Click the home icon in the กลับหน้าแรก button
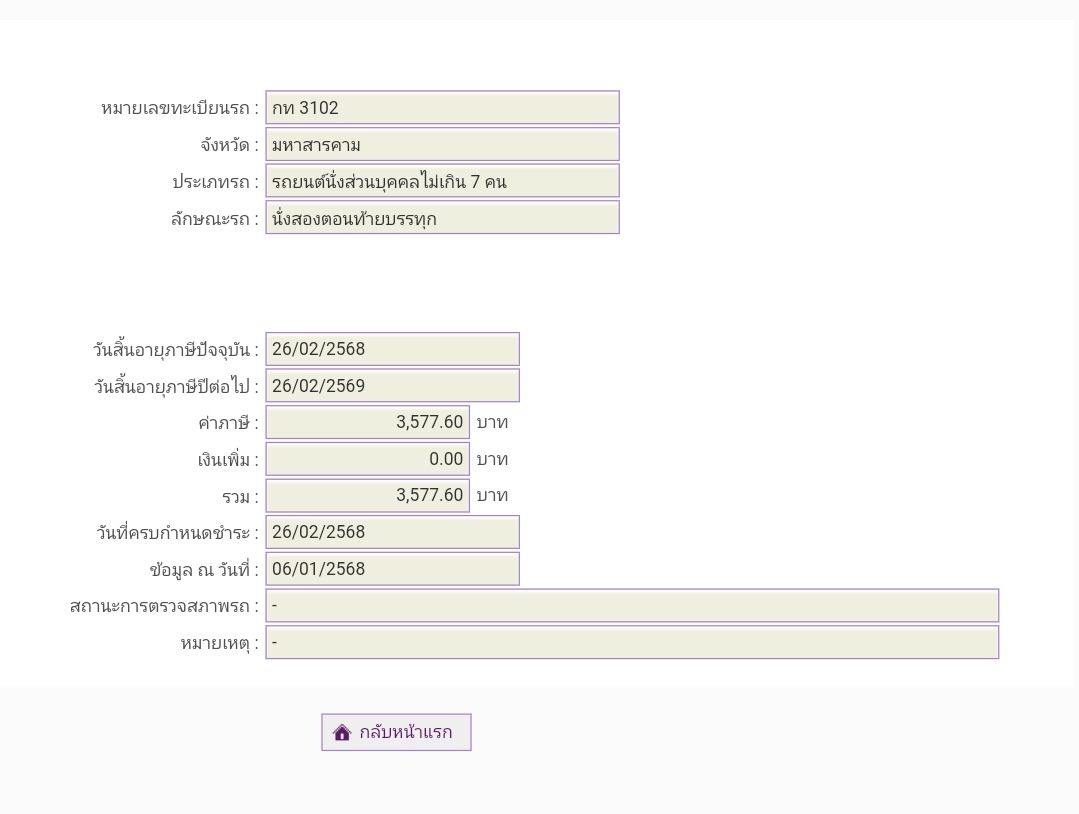The image size is (1079, 814). (342, 732)
